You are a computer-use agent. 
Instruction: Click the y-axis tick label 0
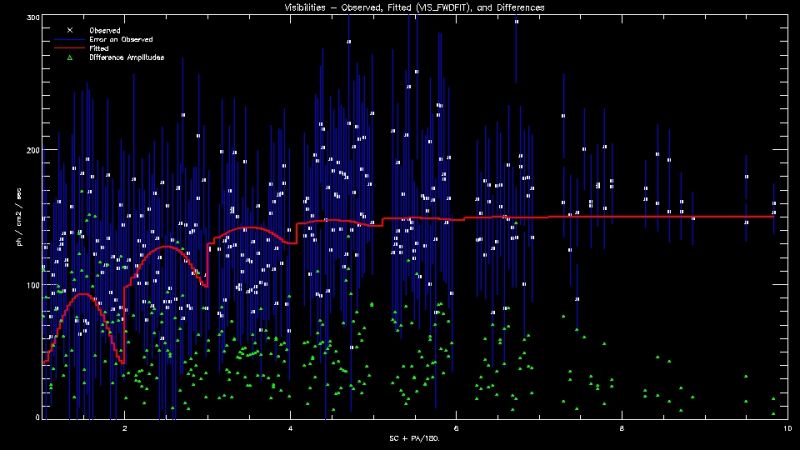coord(37,417)
